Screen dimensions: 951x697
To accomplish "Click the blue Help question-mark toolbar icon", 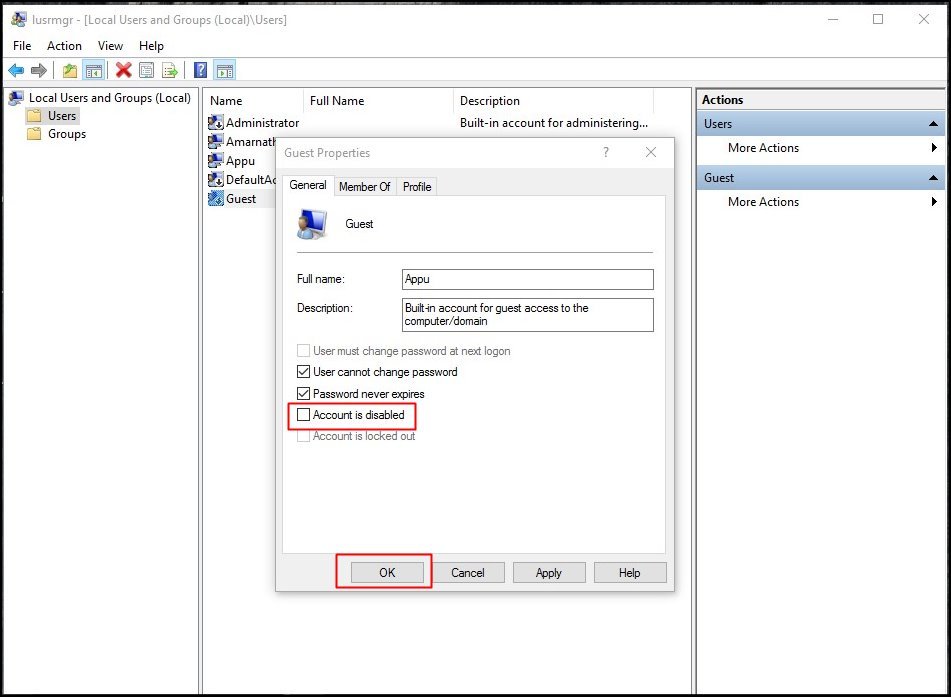I will 200,70.
